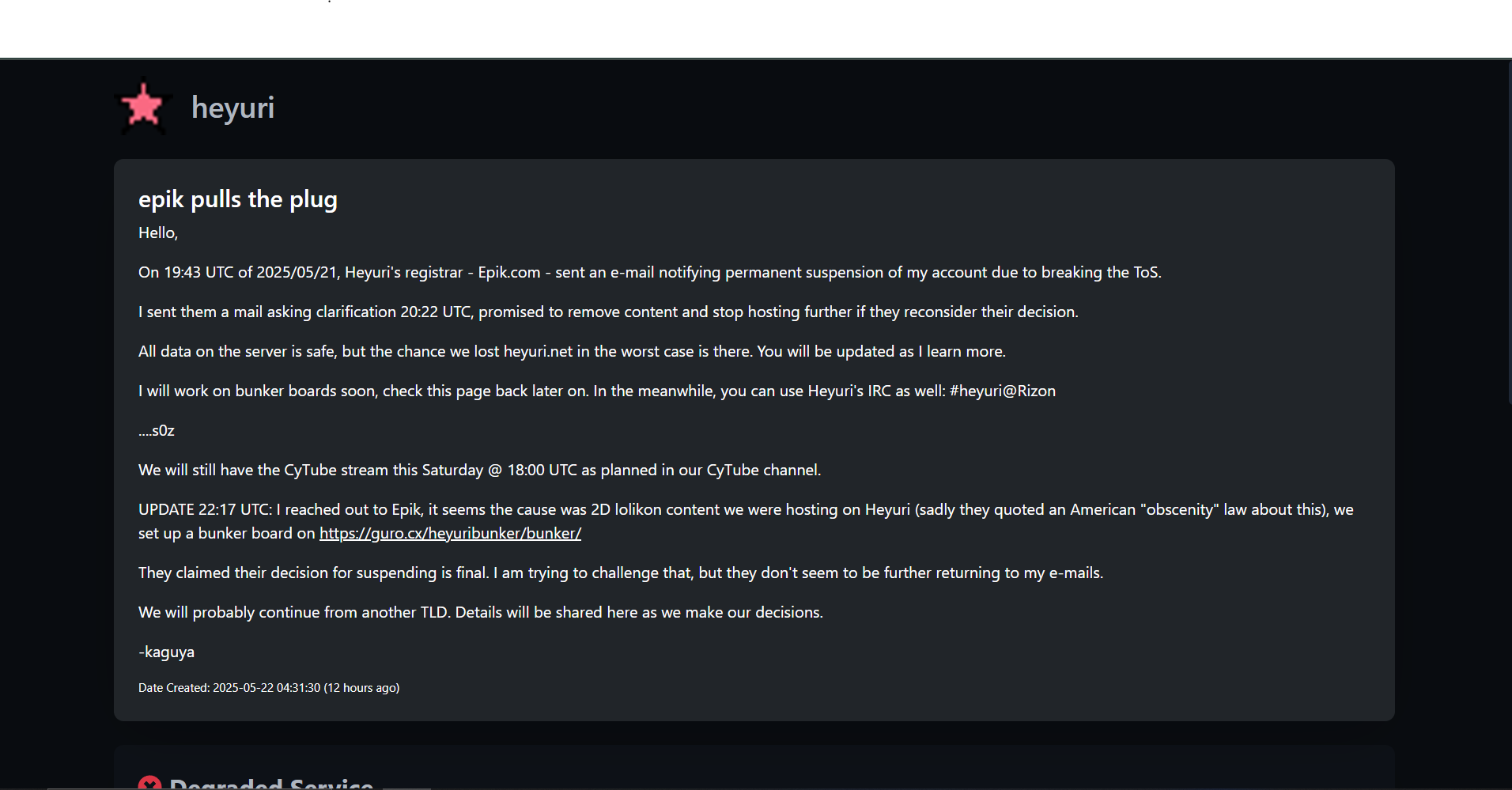Click the "Epik.com" registrar name text

pos(508,272)
